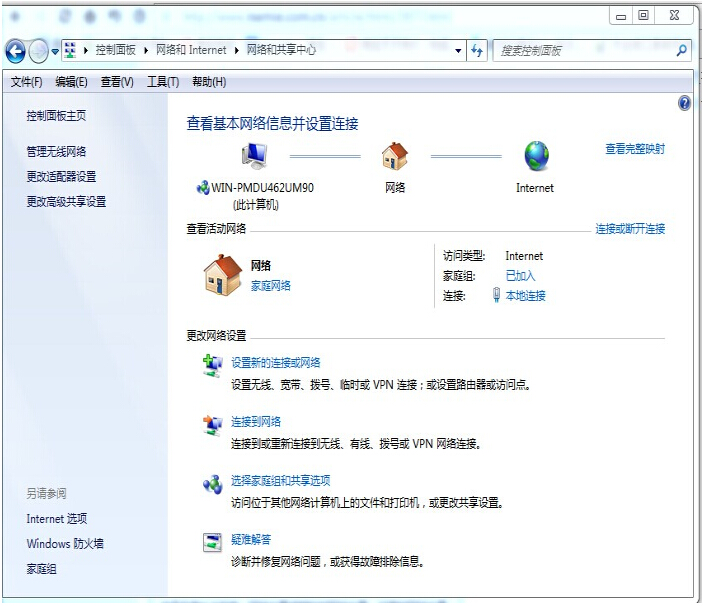Open Windows 防火墙 link
Screen dimensions: 703x606
pyautogui.click(x=65, y=544)
